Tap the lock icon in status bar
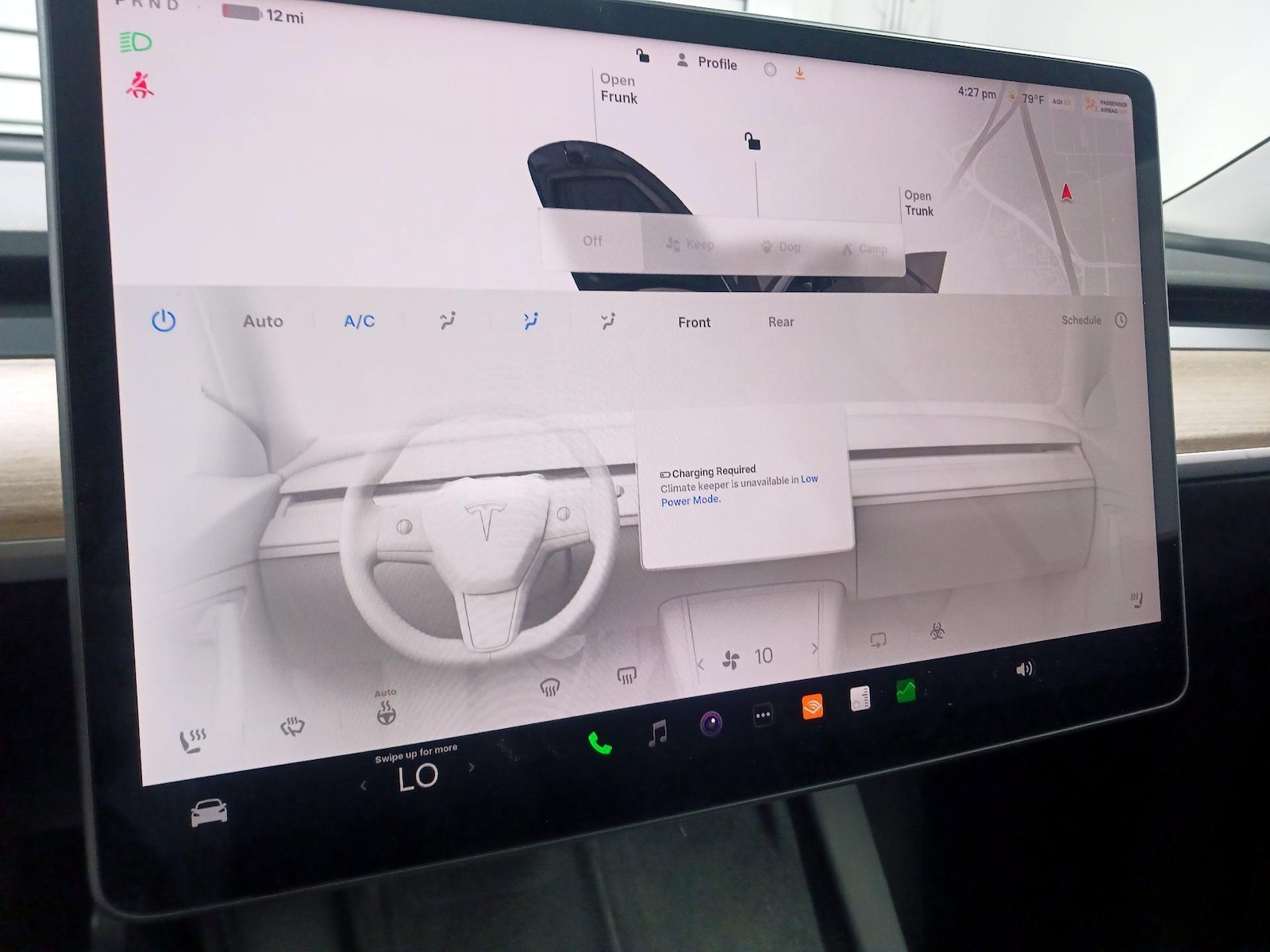This screenshot has width=1270, height=952. click(643, 56)
